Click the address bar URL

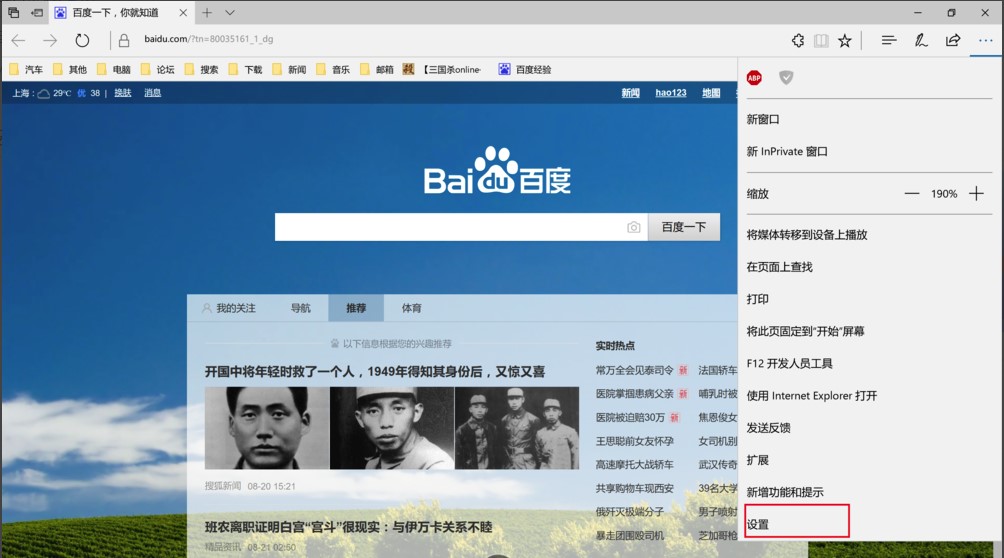209,39
